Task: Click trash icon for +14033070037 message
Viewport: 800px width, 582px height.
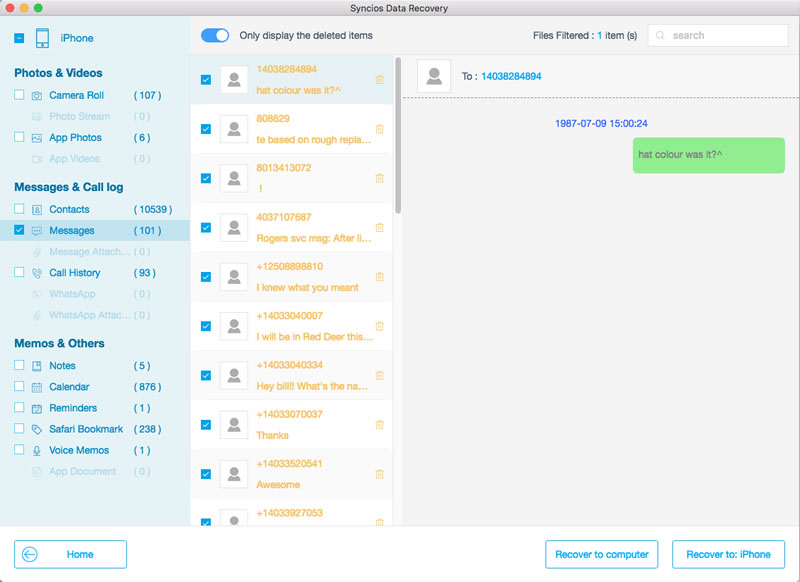Action: pos(380,424)
